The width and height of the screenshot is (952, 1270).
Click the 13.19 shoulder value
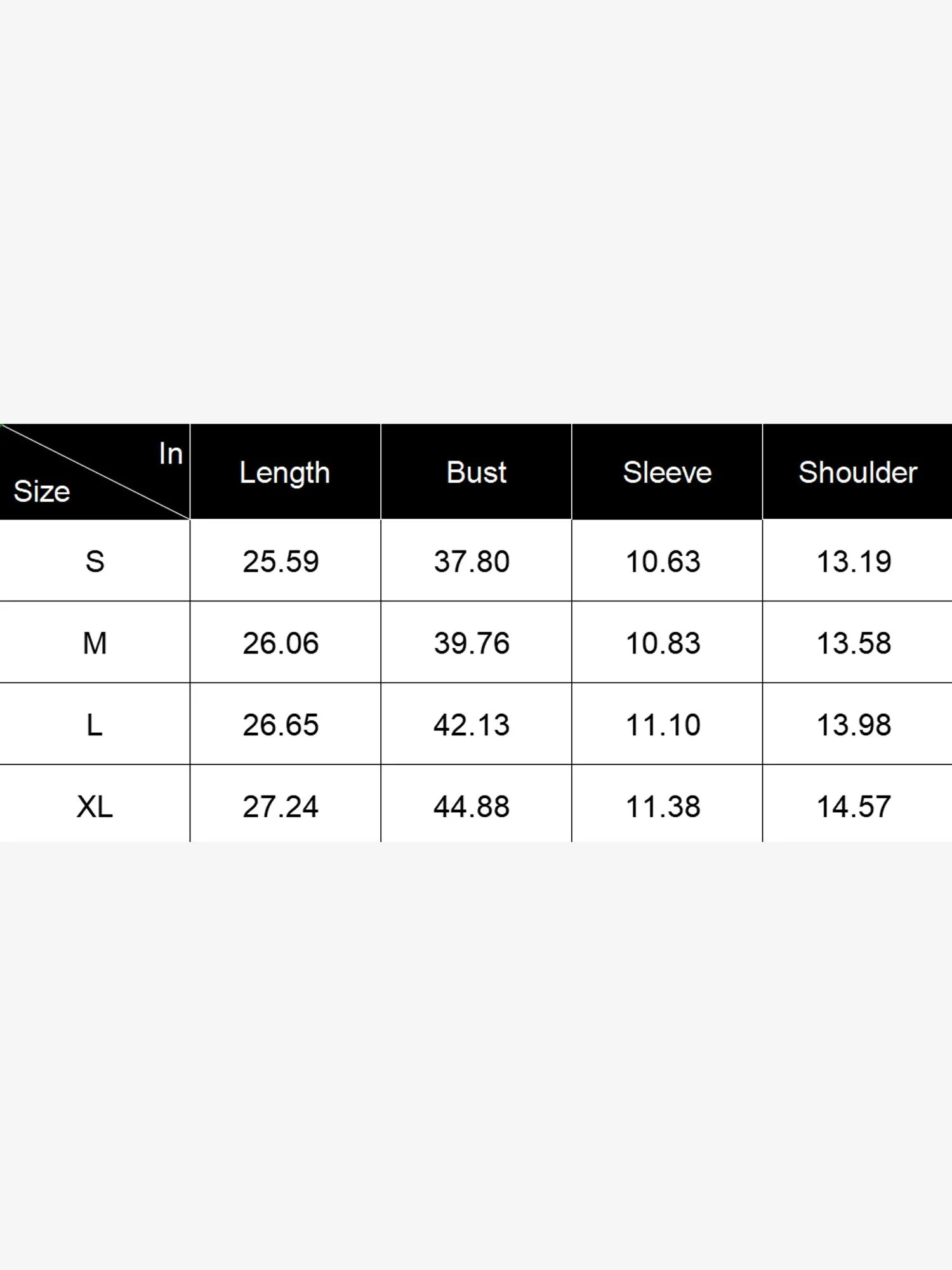coord(854,561)
